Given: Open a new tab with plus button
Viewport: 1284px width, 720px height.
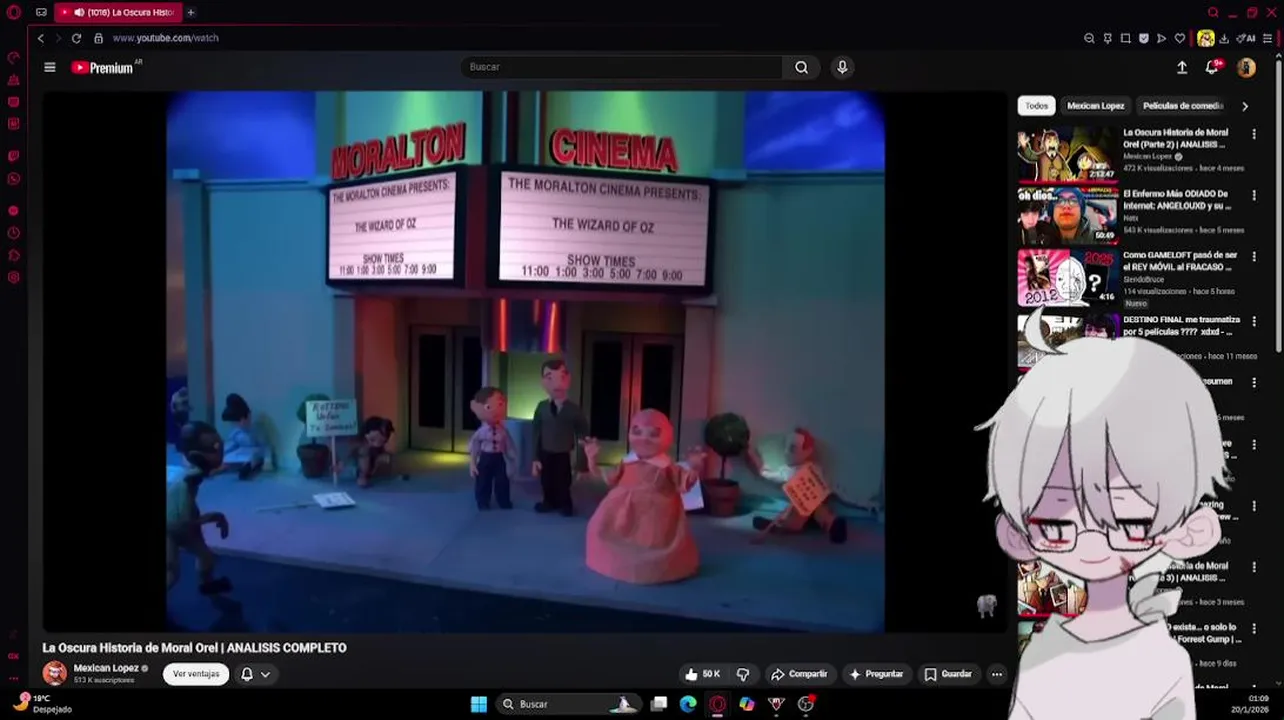Looking at the screenshot, I should 190,12.
